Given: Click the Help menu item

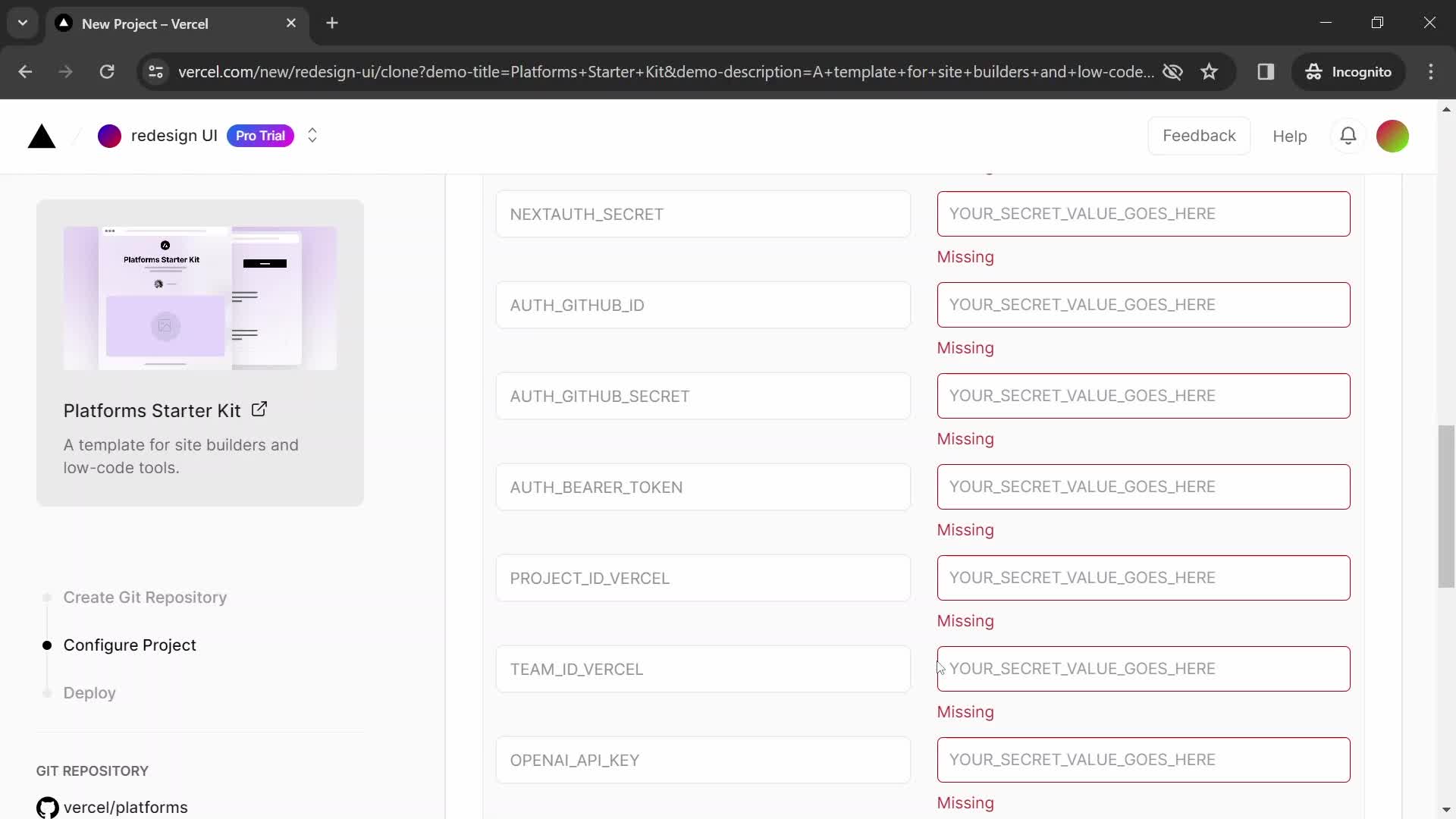Looking at the screenshot, I should coord(1290,135).
